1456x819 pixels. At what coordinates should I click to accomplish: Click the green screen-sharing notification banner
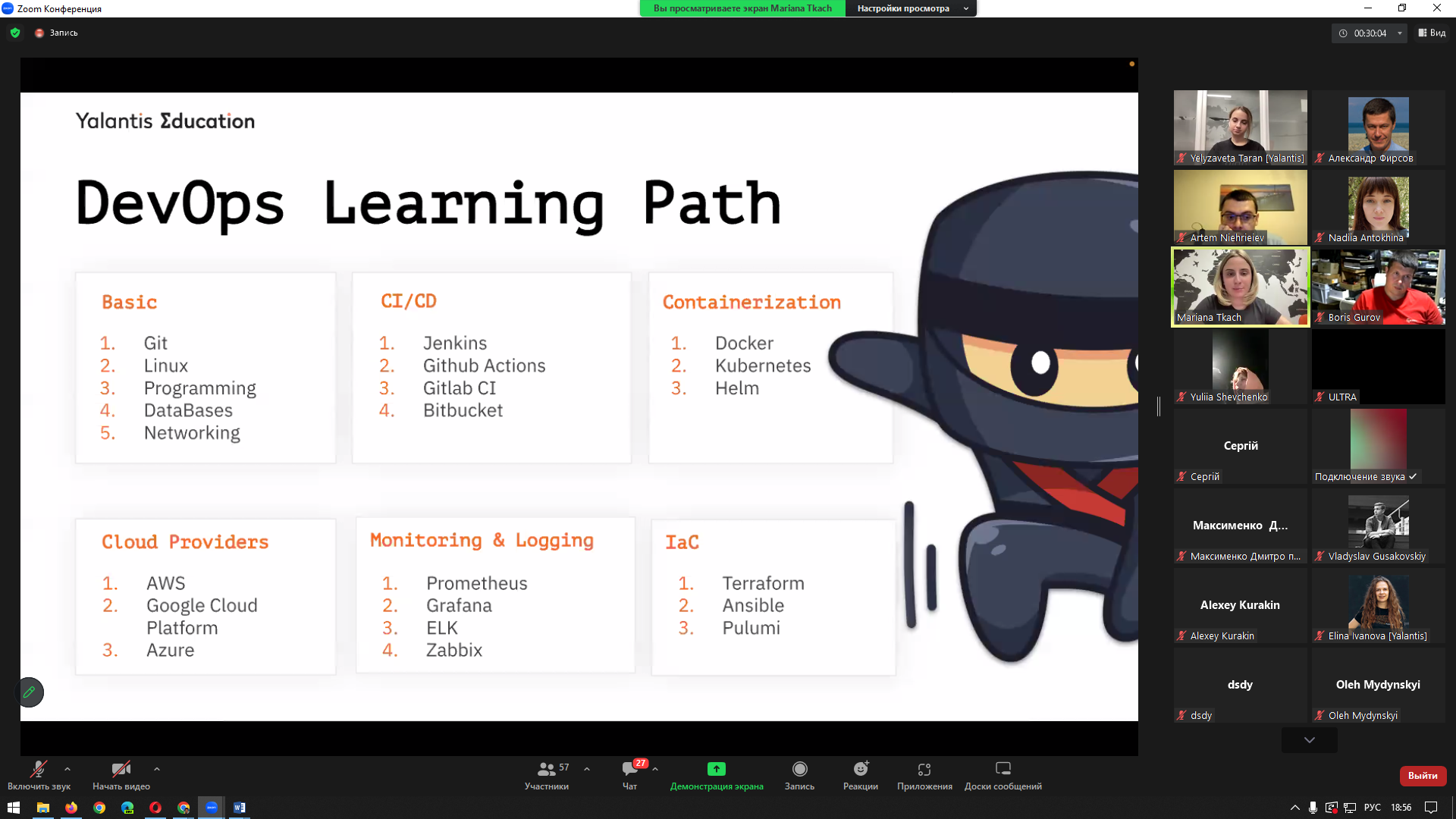(742, 8)
